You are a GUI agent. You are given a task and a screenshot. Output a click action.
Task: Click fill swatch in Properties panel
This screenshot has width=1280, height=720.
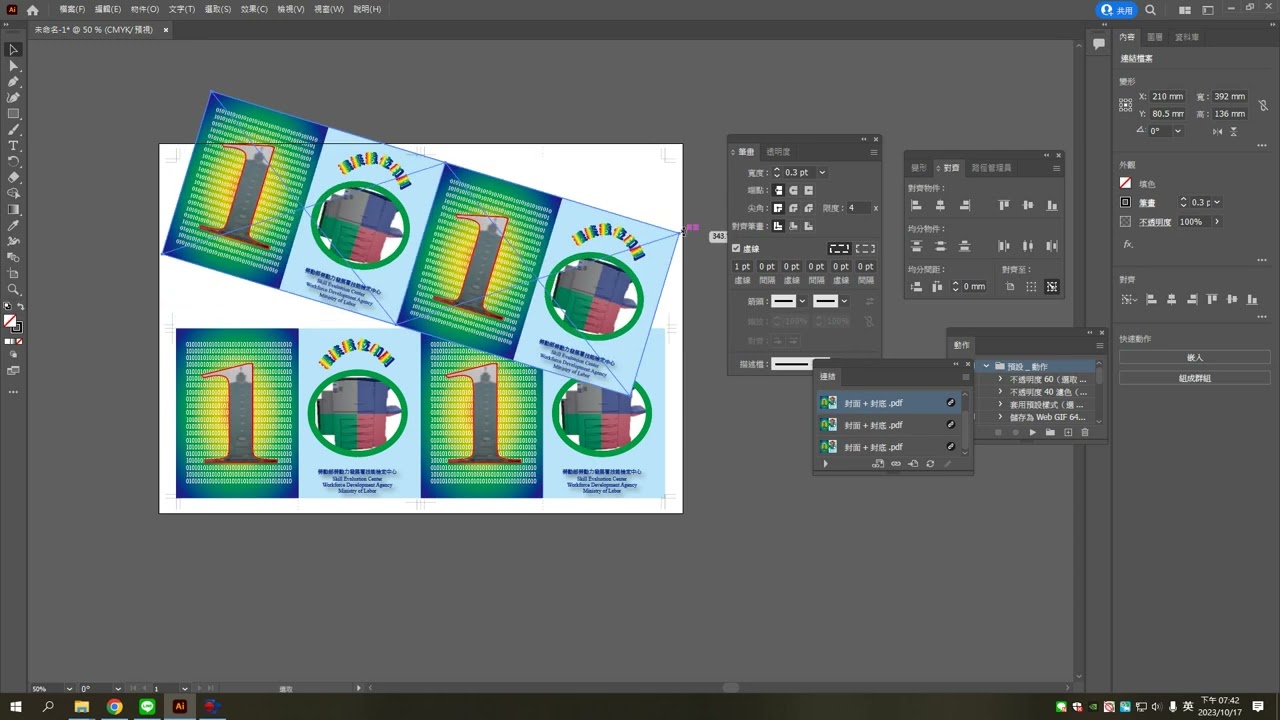coord(1126,184)
